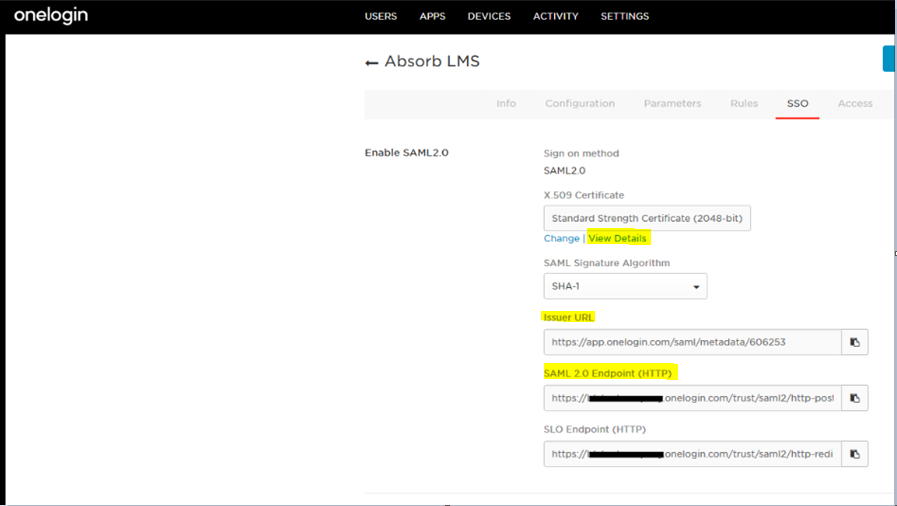Click the Standard Strength Certificate field
The height and width of the screenshot is (506, 897).
point(647,218)
